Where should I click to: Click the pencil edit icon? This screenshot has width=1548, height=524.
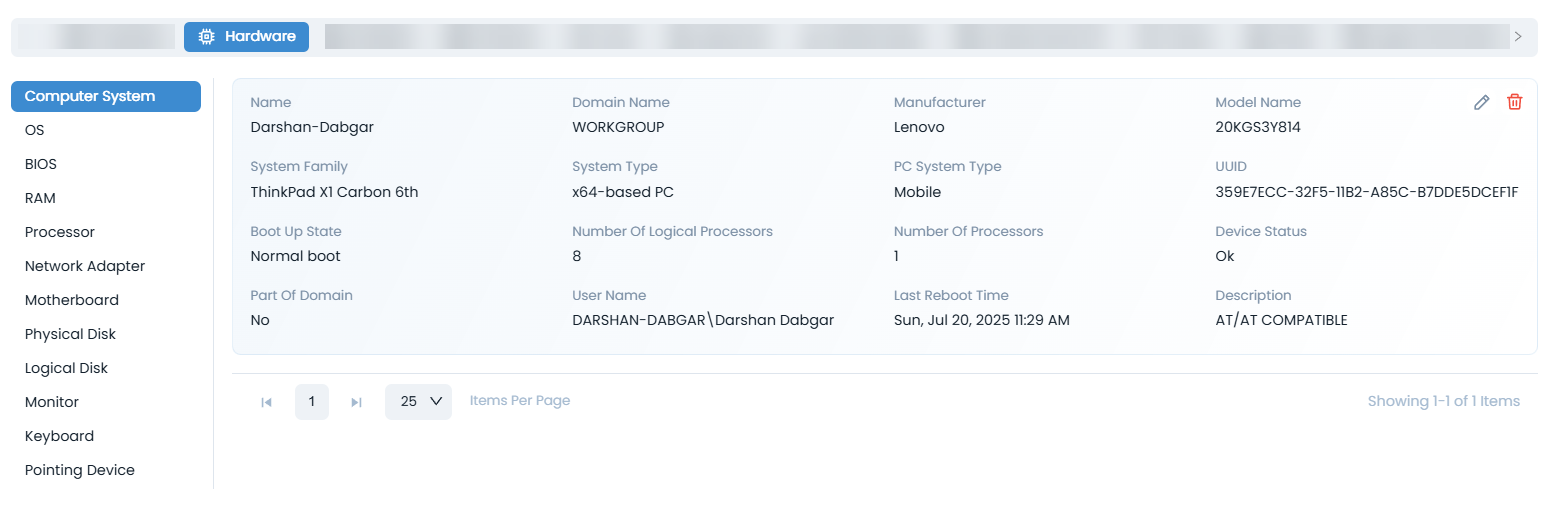pos(1482,102)
